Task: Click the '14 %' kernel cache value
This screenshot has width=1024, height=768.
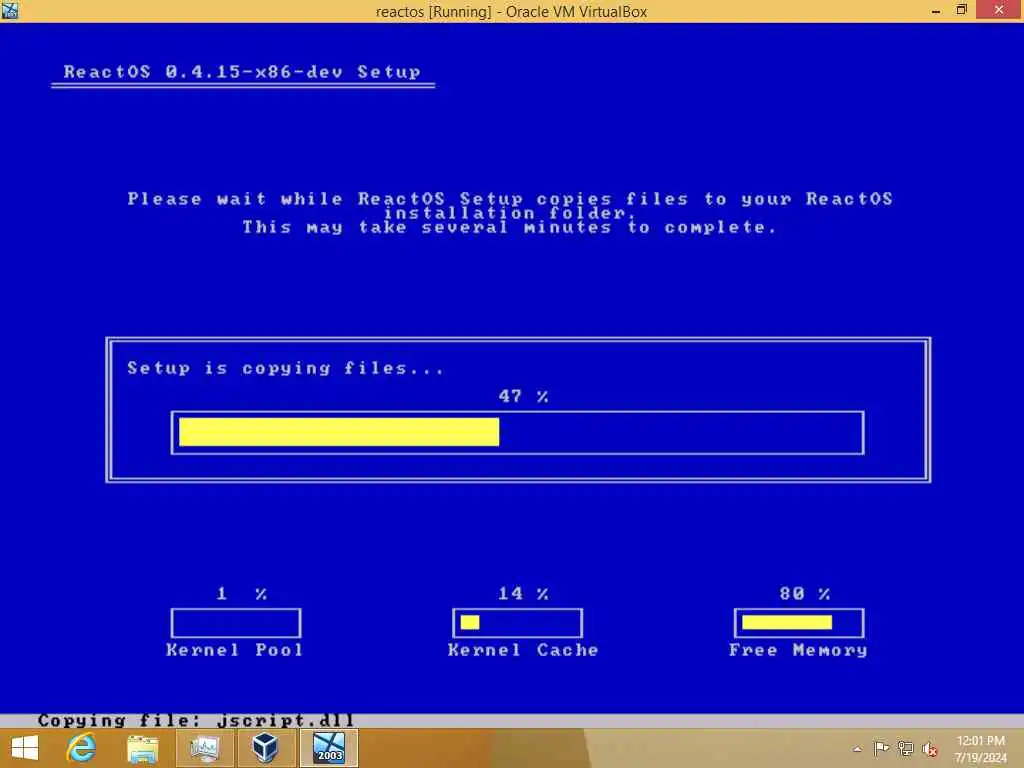Action: 523,594
